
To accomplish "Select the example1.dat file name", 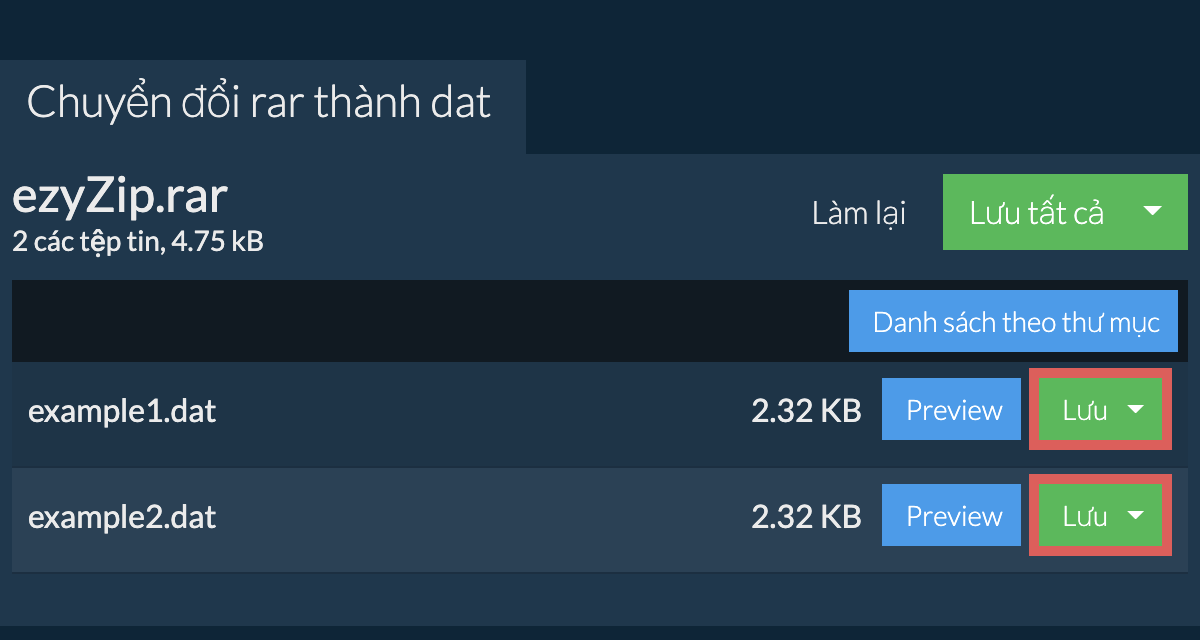I will 122,411.
